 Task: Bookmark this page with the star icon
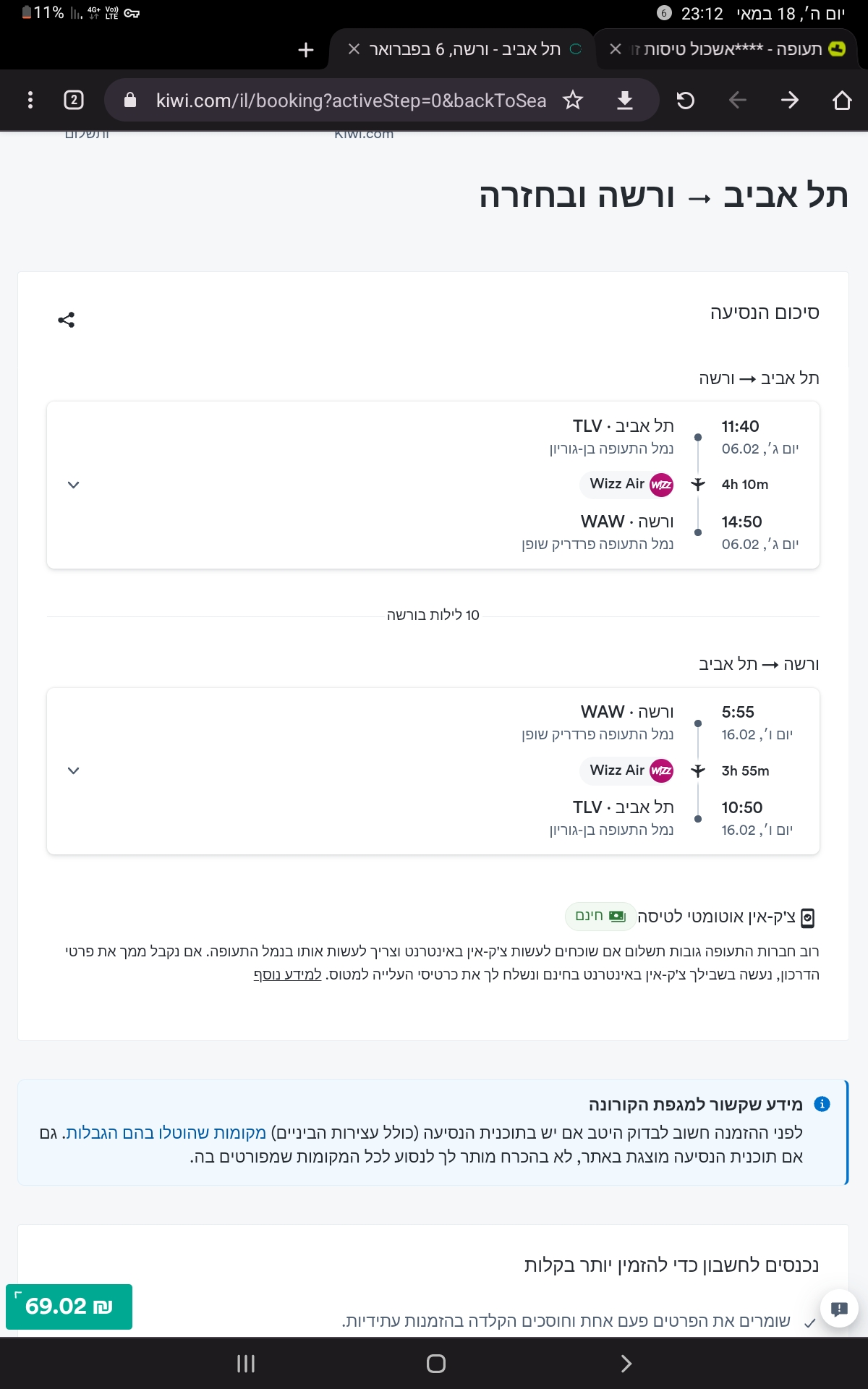pyautogui.click(x=573, y=100)
